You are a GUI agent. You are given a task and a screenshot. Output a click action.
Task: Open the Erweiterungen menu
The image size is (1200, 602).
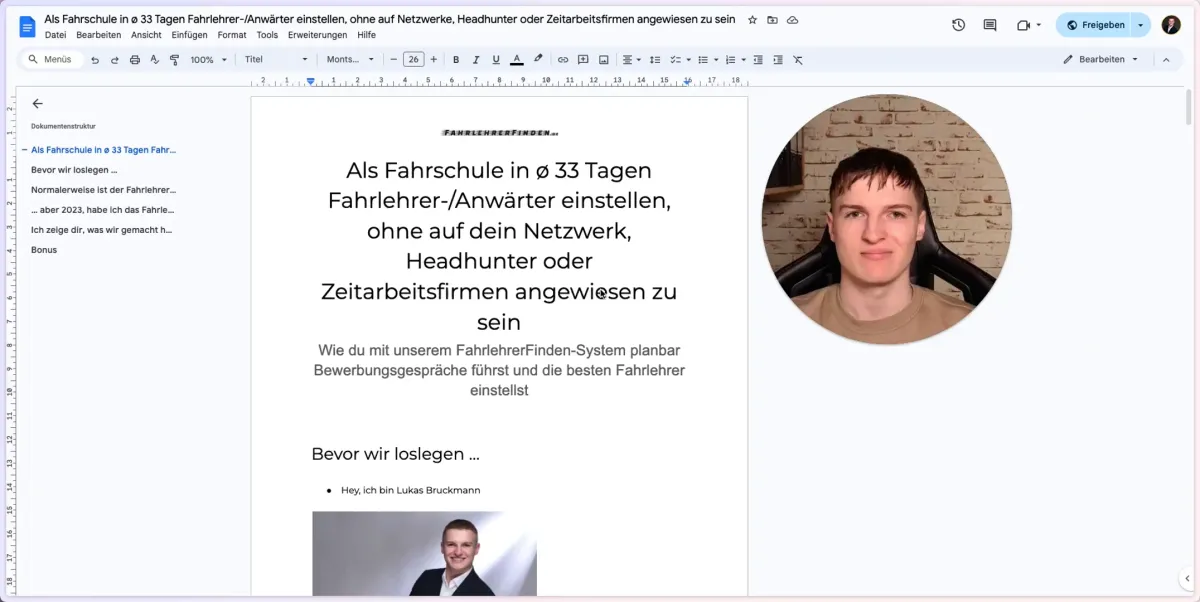(x=318, y=35)
